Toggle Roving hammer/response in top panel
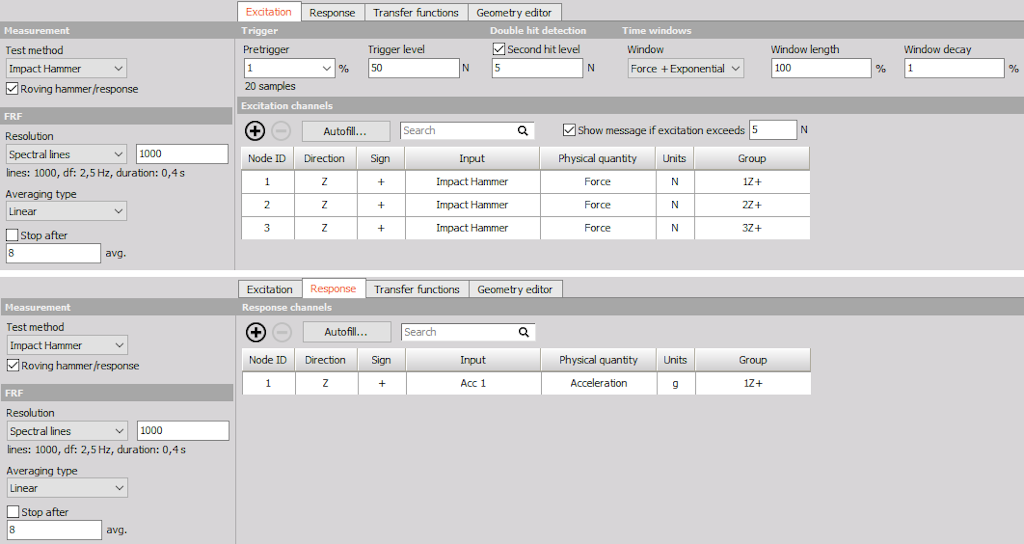 coord(12,89)
